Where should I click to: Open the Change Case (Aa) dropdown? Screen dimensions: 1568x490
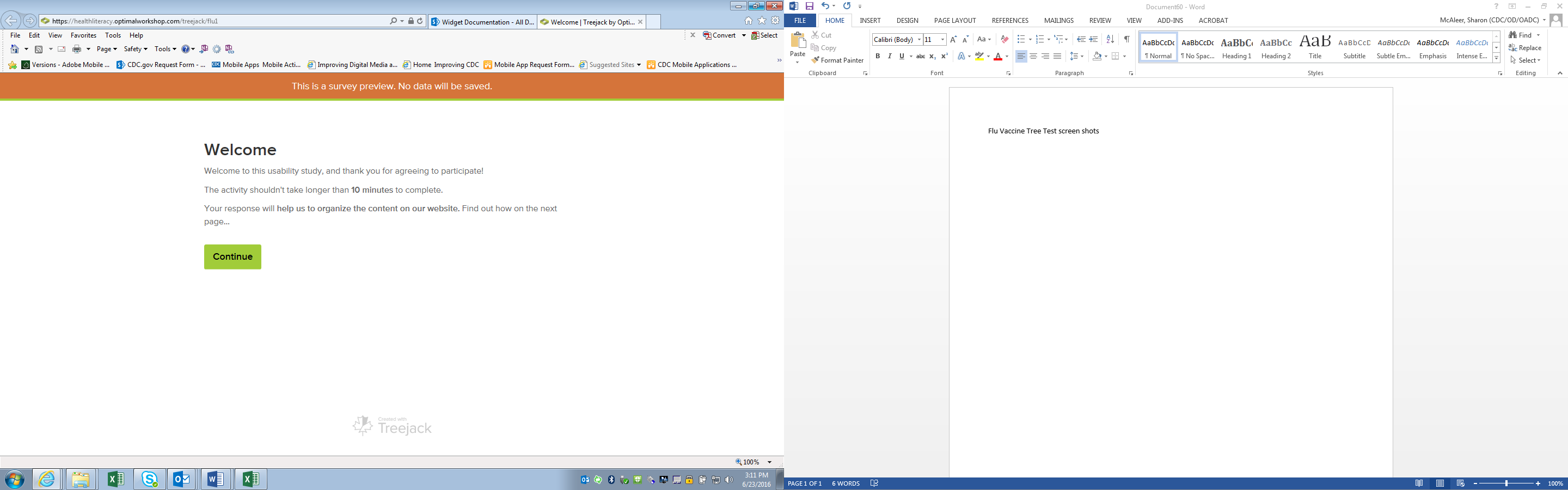pos(984,40)
